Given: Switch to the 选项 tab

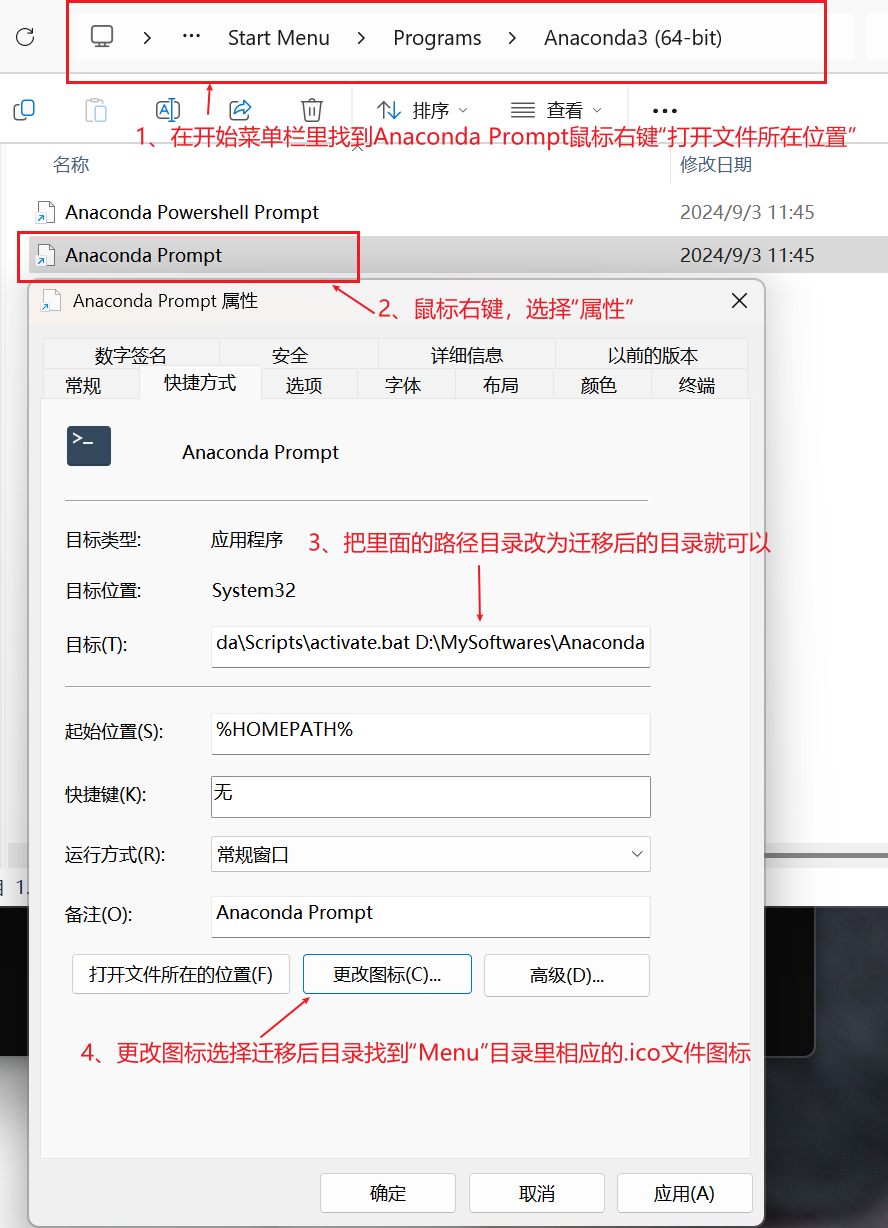Looking at the screenshot, I should pyautogui.click(x=304, y=385).
